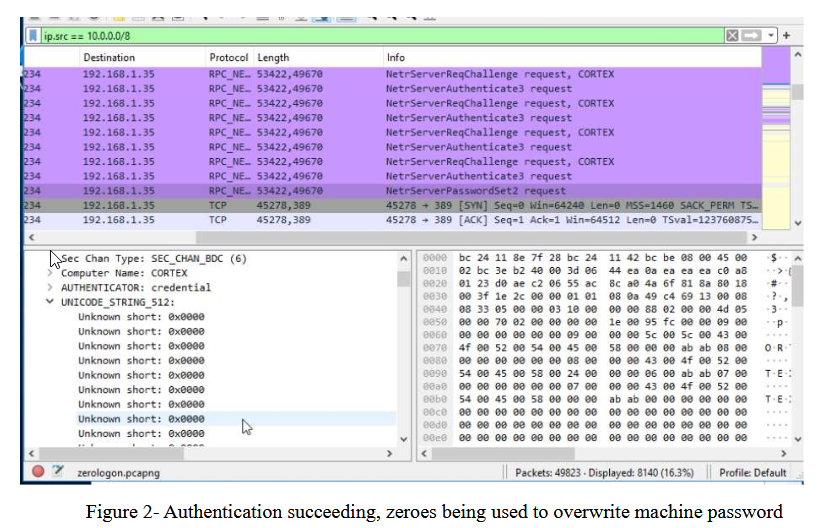Sort by the Protocol column header

(229, 58)
